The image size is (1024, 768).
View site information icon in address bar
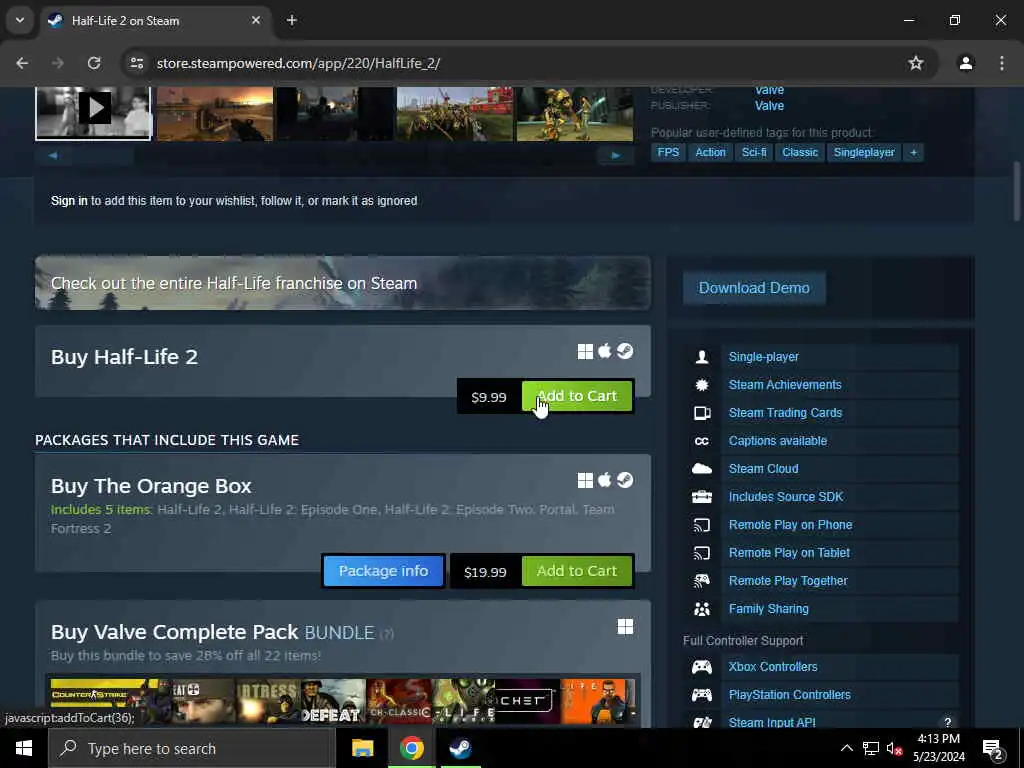pos(136,63)
